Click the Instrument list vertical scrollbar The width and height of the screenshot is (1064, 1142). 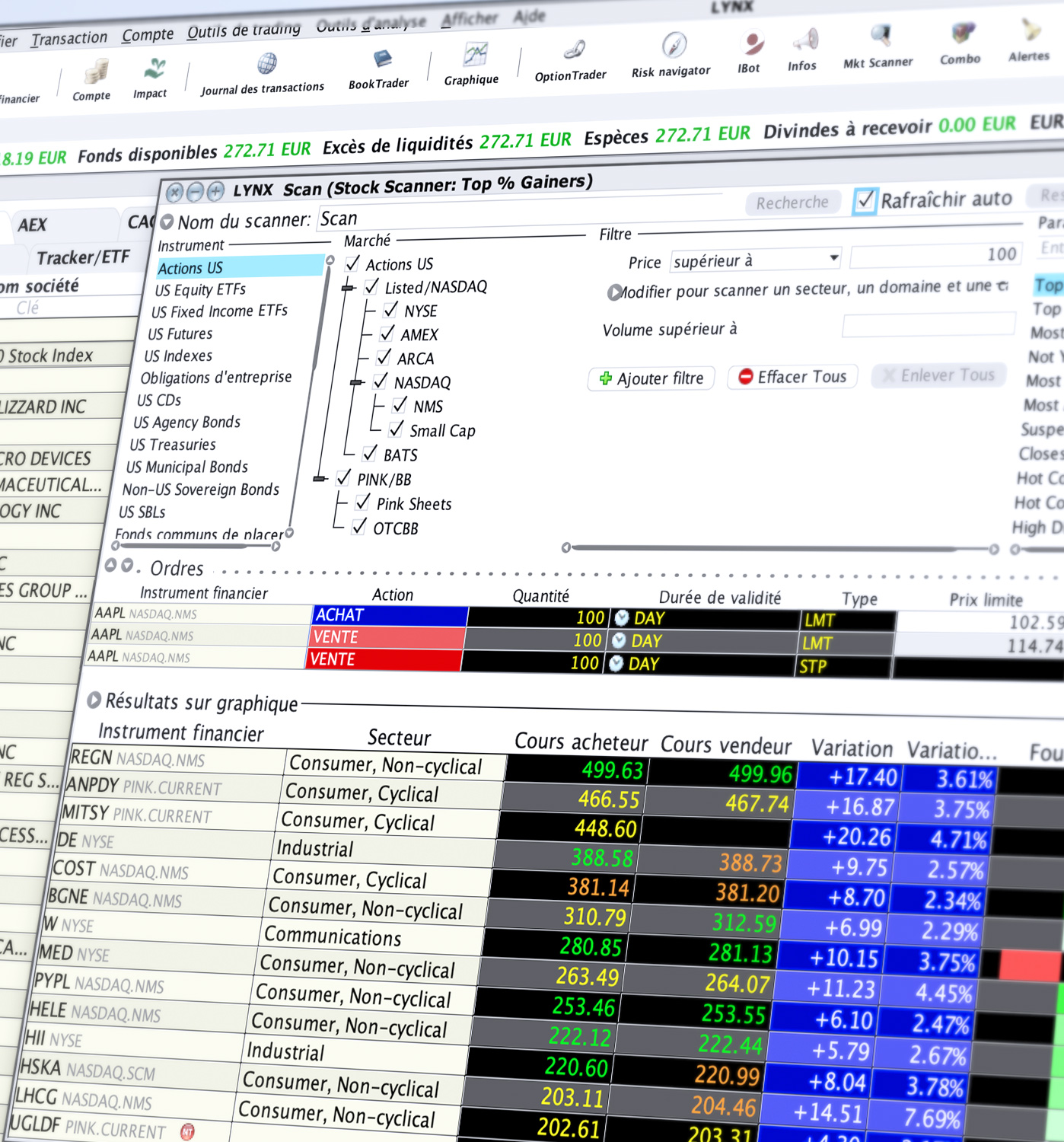point(311,396)
